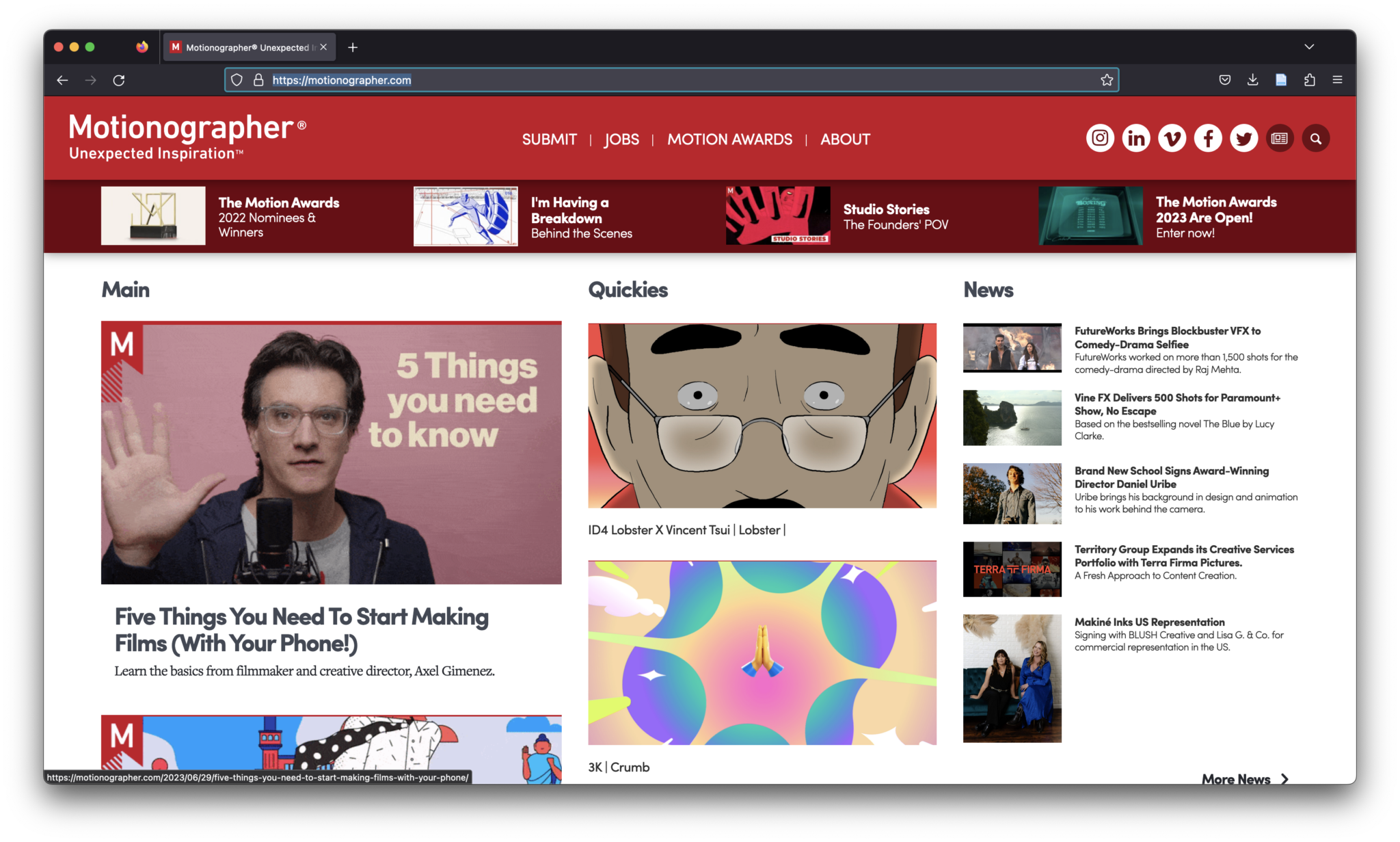This screenshot has height=842, width=1400.
Task: Open Motion Awards 2023 Are Open link
Action: (x=1216, y=217)
